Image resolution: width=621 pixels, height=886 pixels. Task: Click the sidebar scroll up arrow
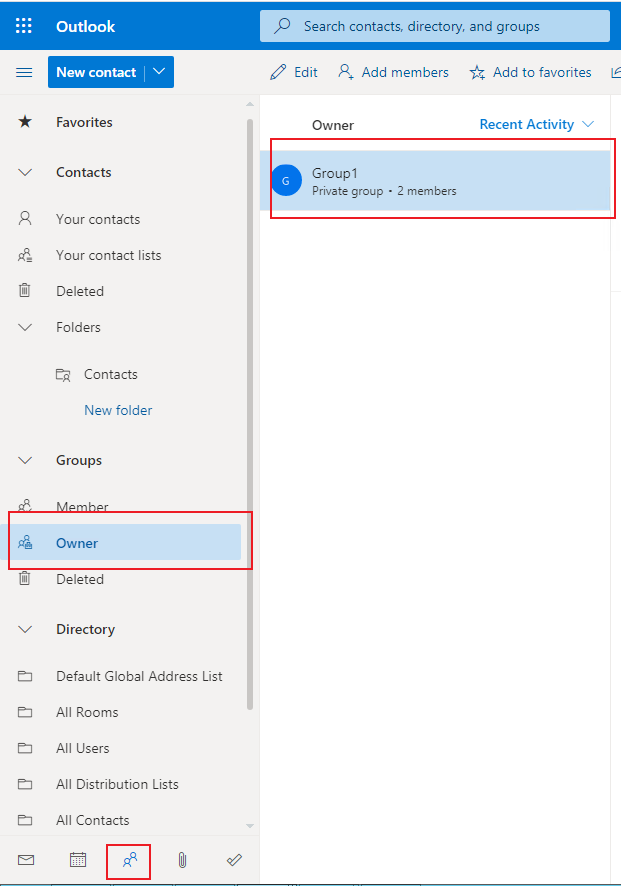point(250,105)
